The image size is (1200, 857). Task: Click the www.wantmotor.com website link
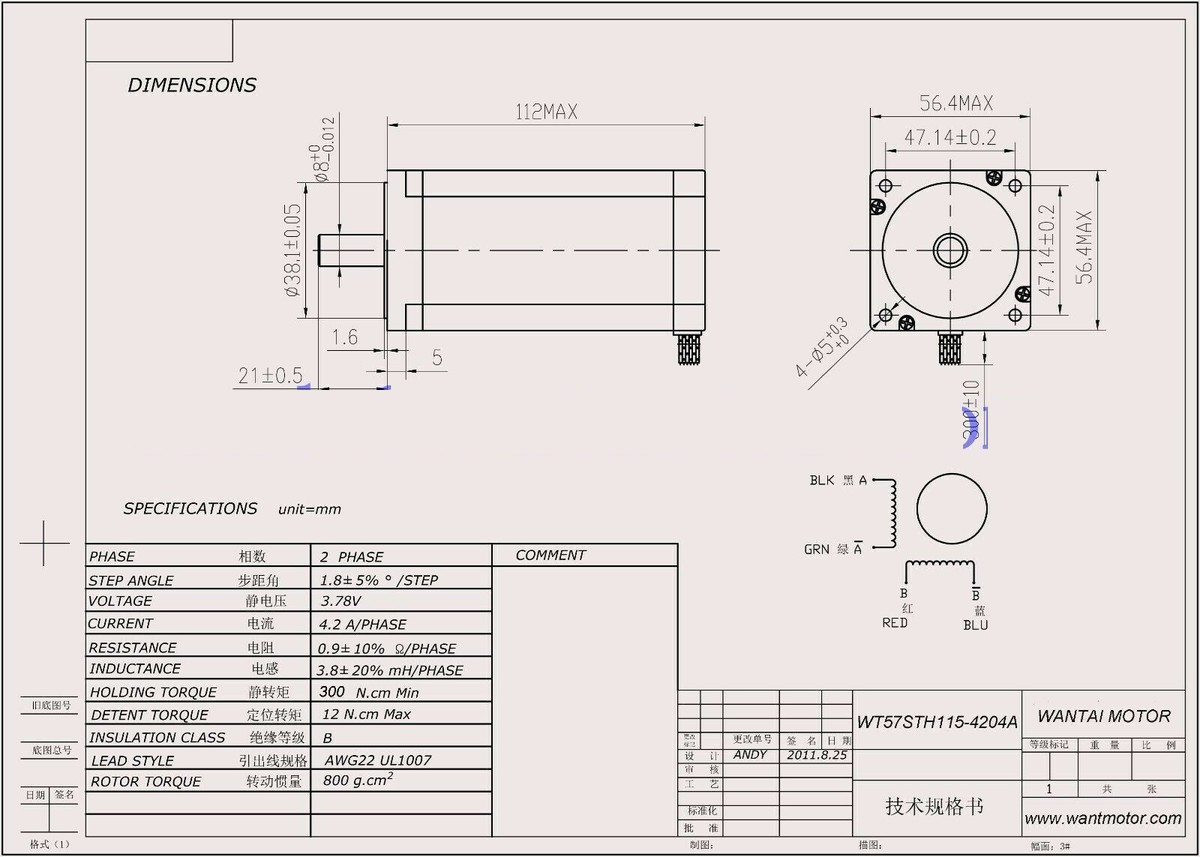pyautogui.click(x=1102, y=818)
